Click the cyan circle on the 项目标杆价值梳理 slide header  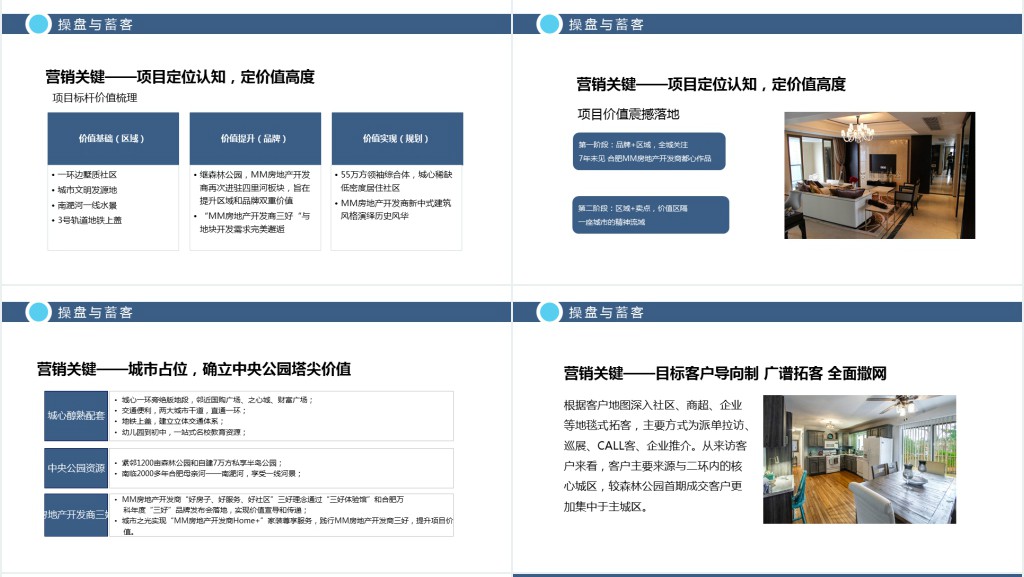pos(39,24)
